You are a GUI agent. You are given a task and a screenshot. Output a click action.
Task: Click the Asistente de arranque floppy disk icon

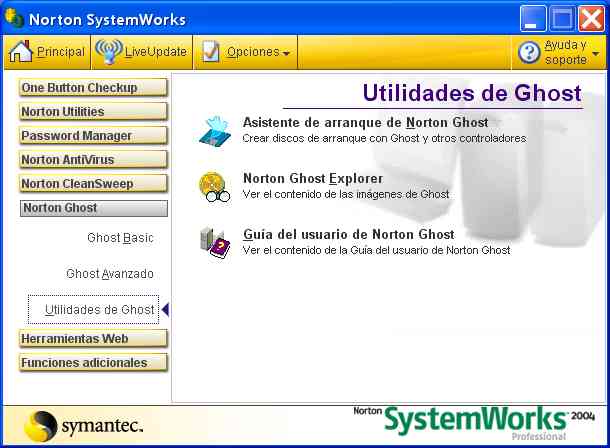click(215, 130)
